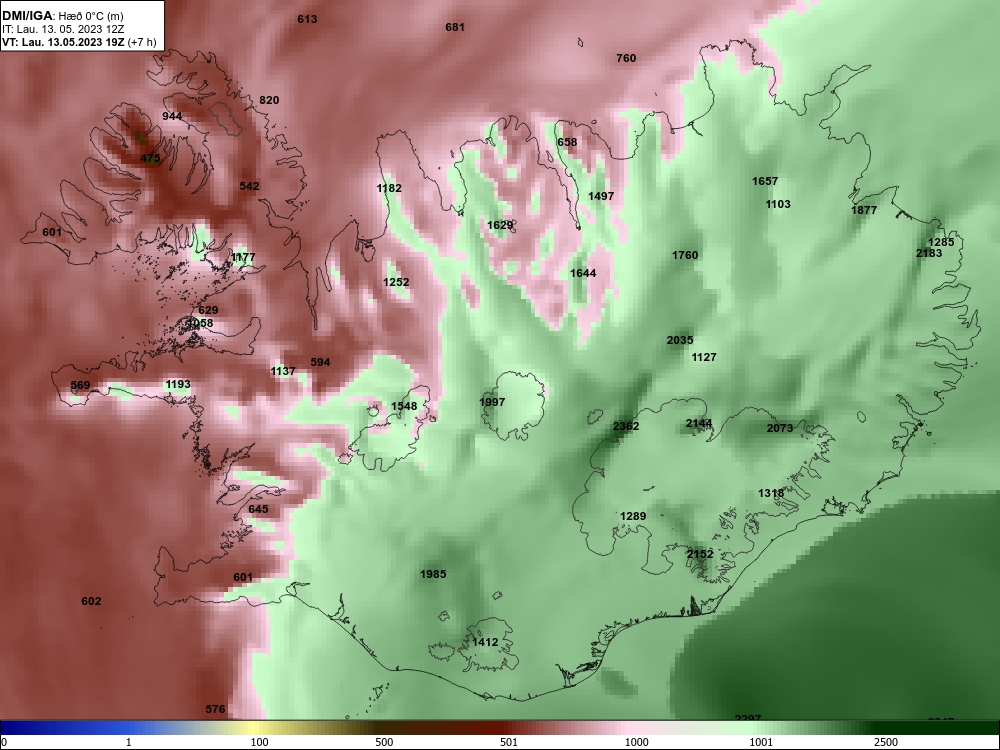
Task: Click the 594 height value
Action: coord(320,362)
